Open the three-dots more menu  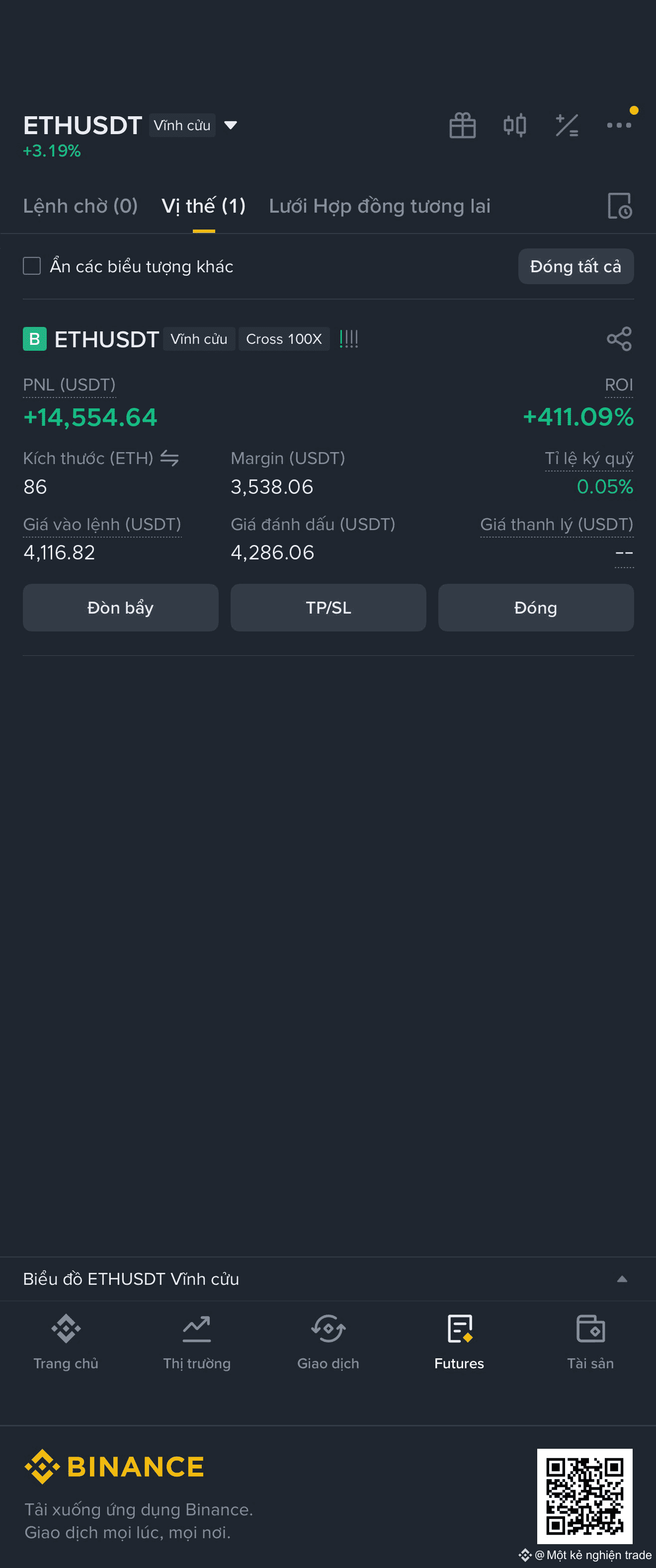pos(619,125)
